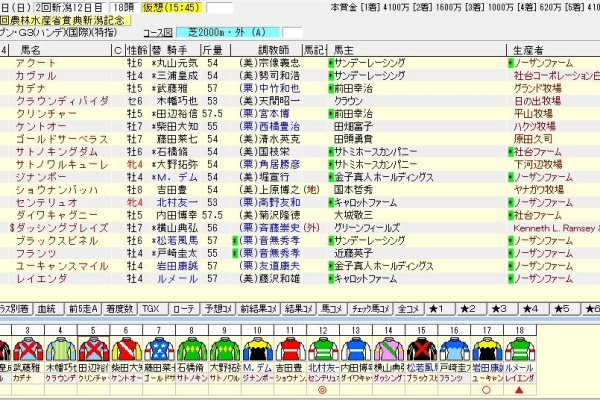Select the number 16 silk icon for フランツ

[x=455, y=349]
